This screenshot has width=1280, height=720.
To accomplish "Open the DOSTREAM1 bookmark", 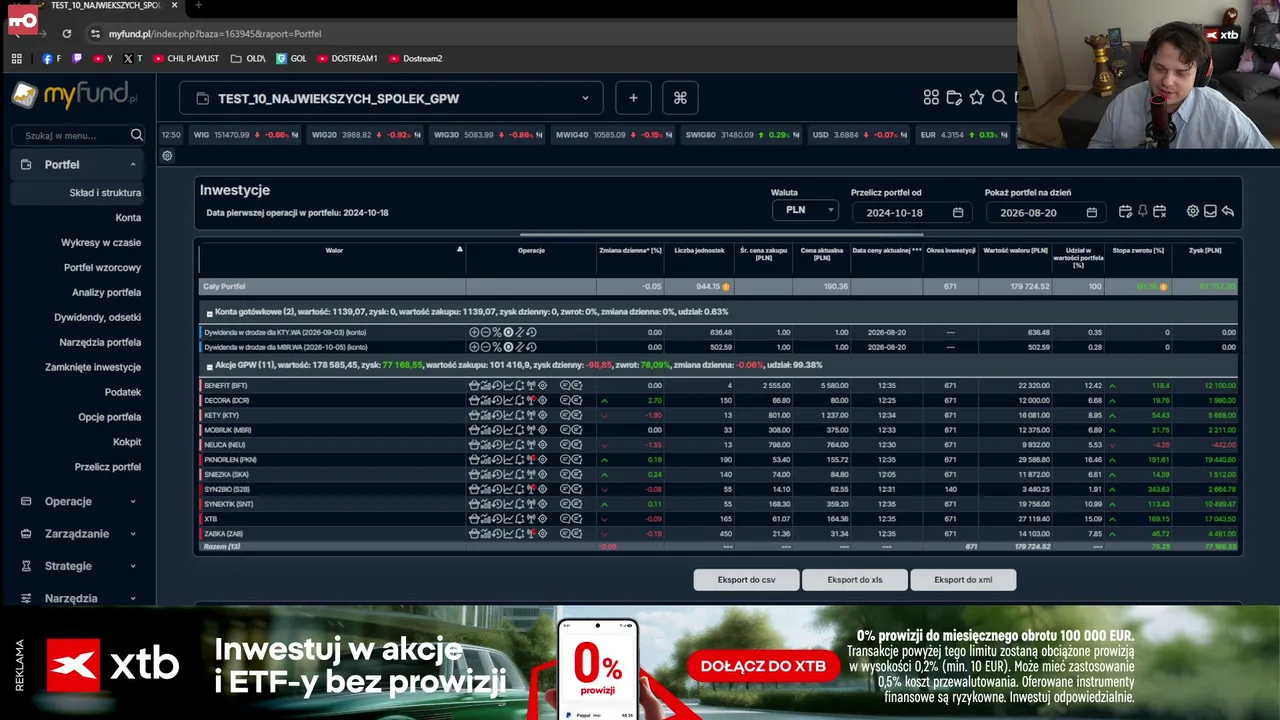I will tap(347, 59).
